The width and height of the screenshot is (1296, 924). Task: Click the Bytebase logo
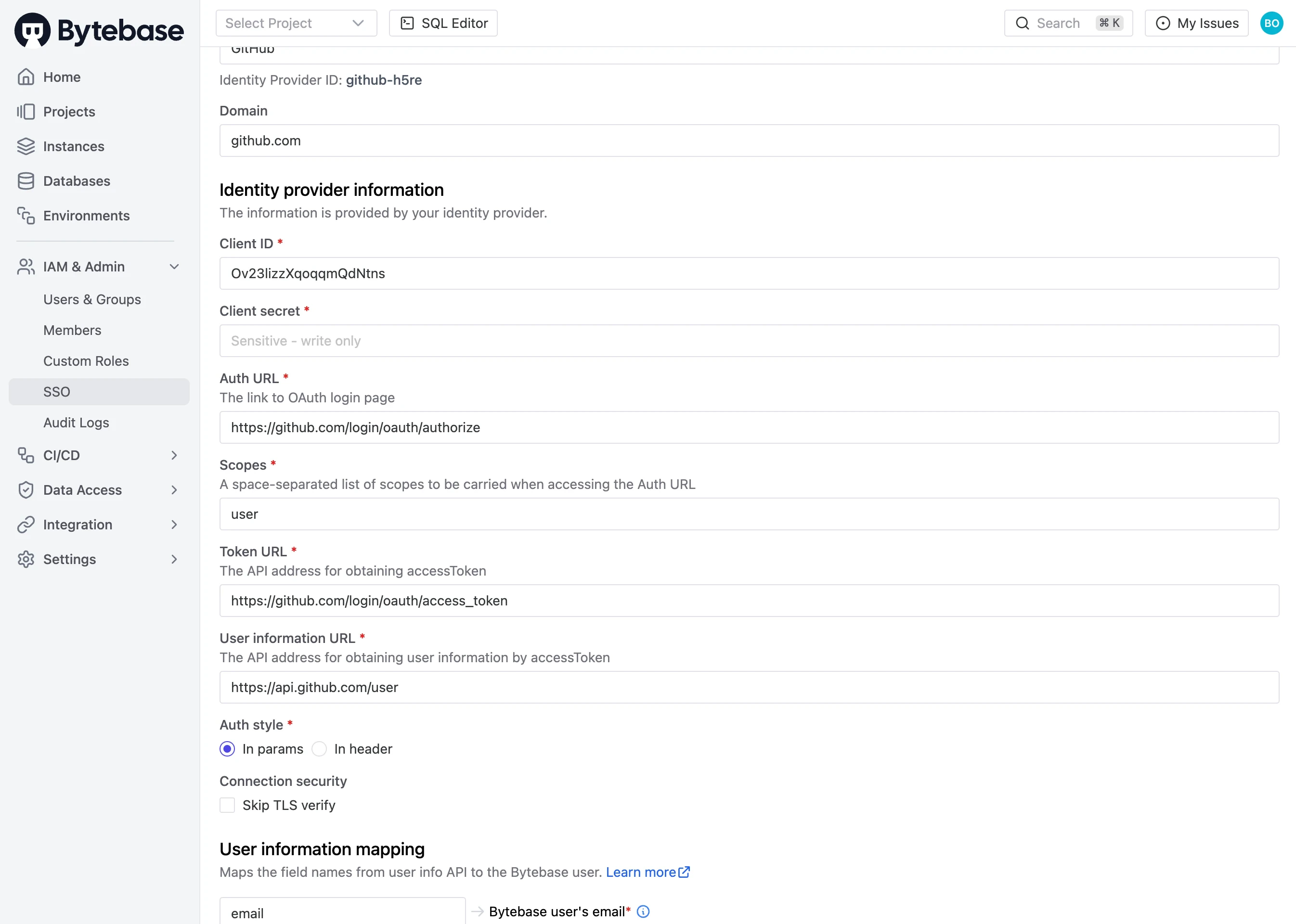[x=99, y=29]
